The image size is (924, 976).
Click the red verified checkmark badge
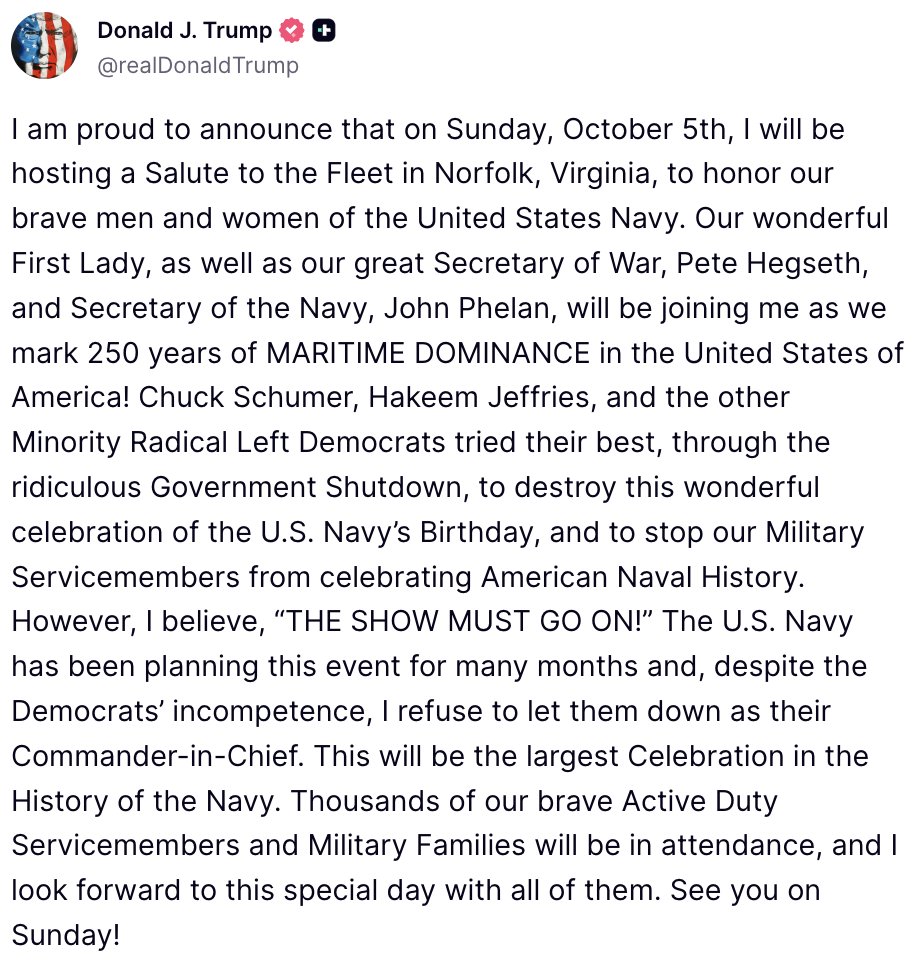point(291,31)
